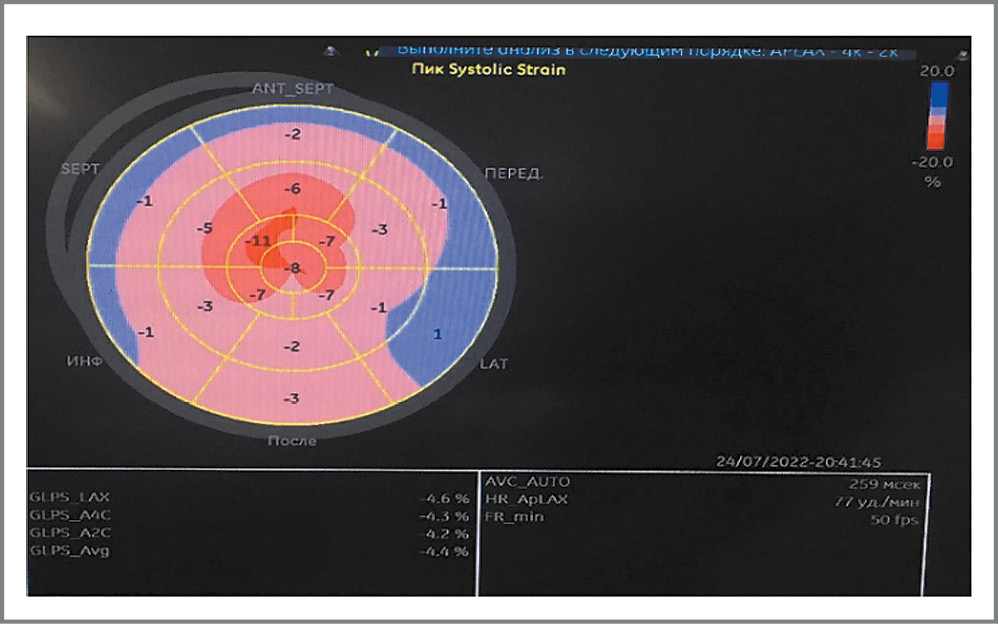Select the GLPS_Avg result row

click(250, 551)
